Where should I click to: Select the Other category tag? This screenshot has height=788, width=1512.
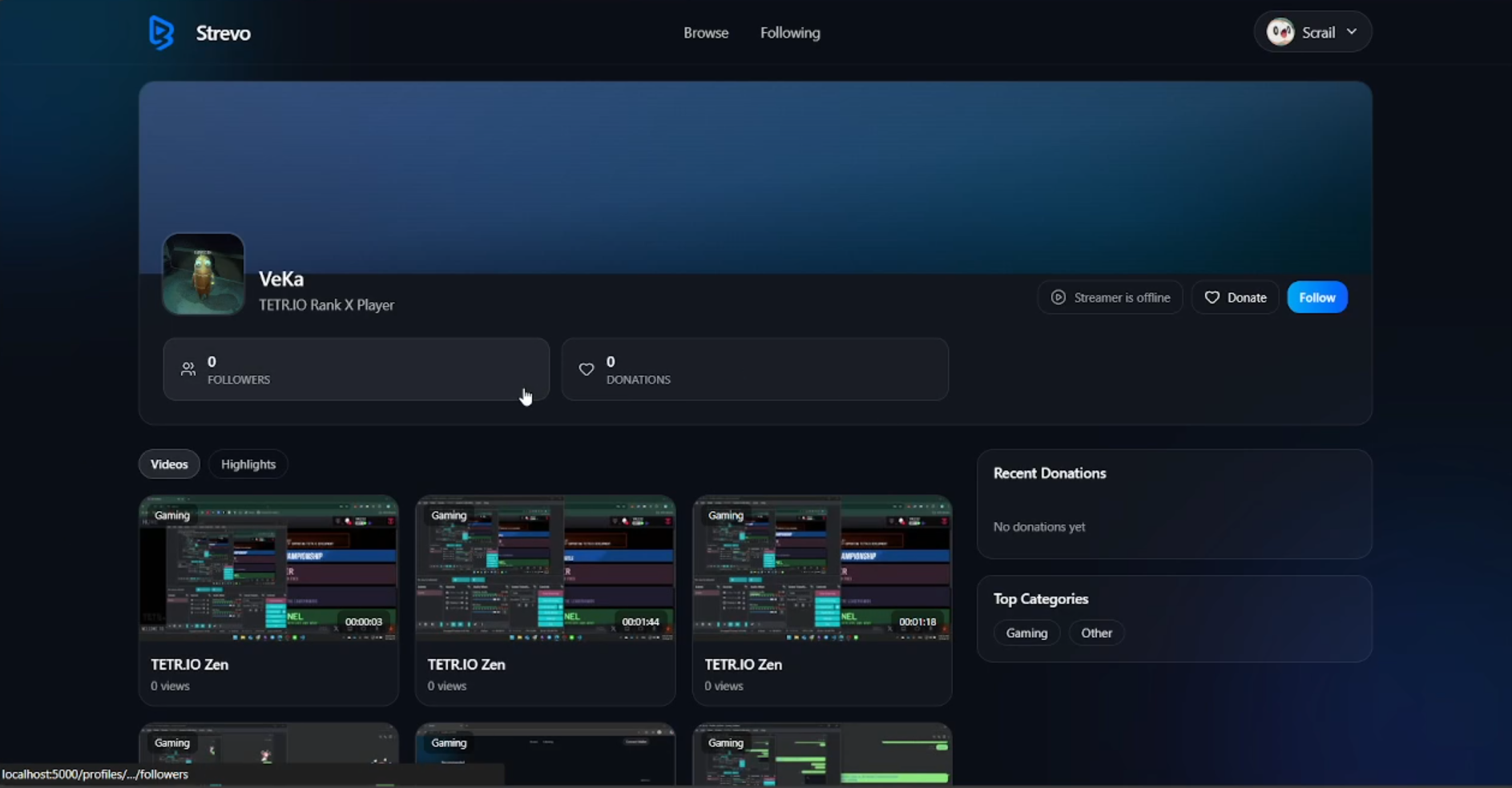coord(1096,633)
